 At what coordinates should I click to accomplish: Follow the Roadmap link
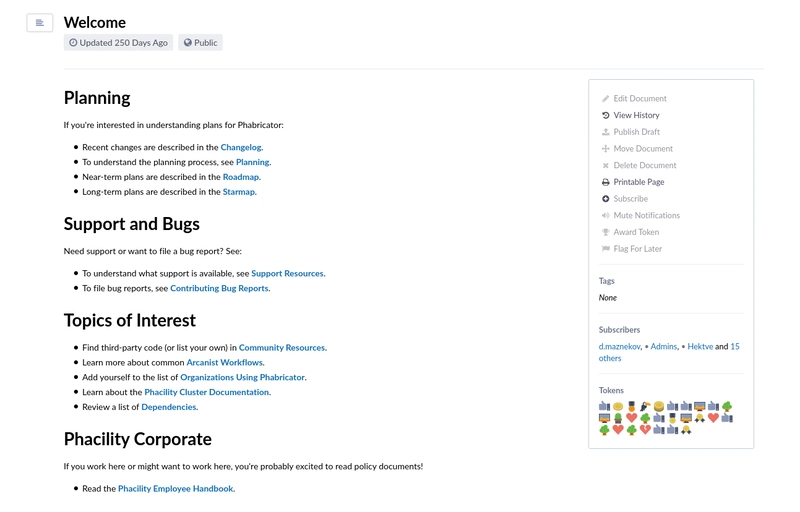click(x=241, y=177)
